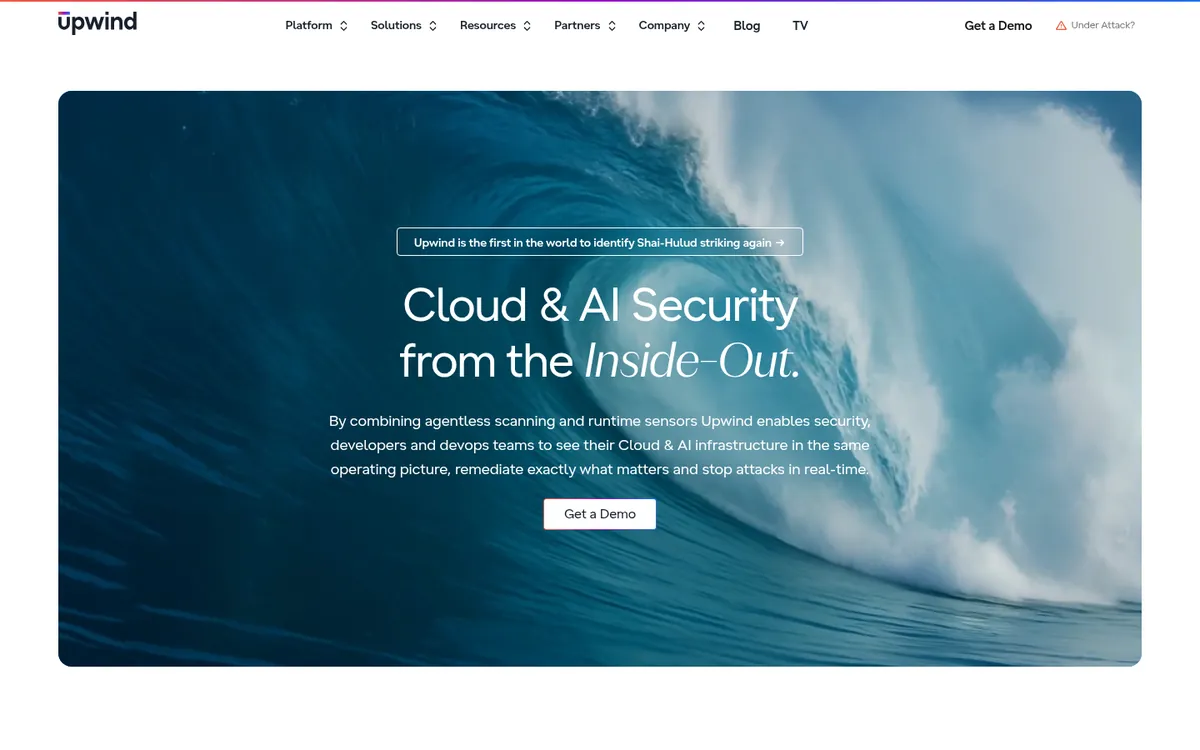
Task: Open the Under Attack? link
Action: pos(1103,26)
